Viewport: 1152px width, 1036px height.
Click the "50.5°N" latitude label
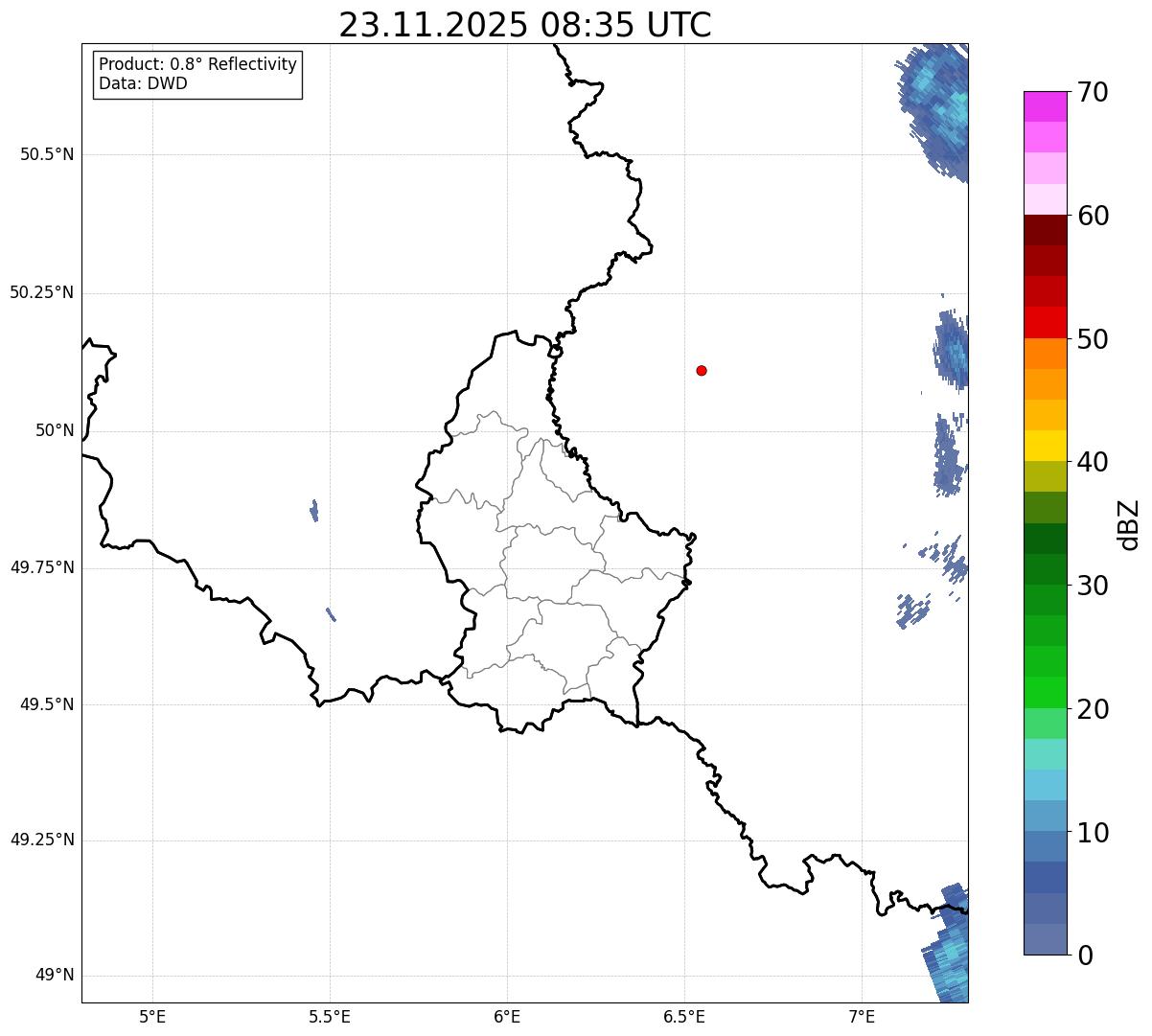[x=47, y=154]
